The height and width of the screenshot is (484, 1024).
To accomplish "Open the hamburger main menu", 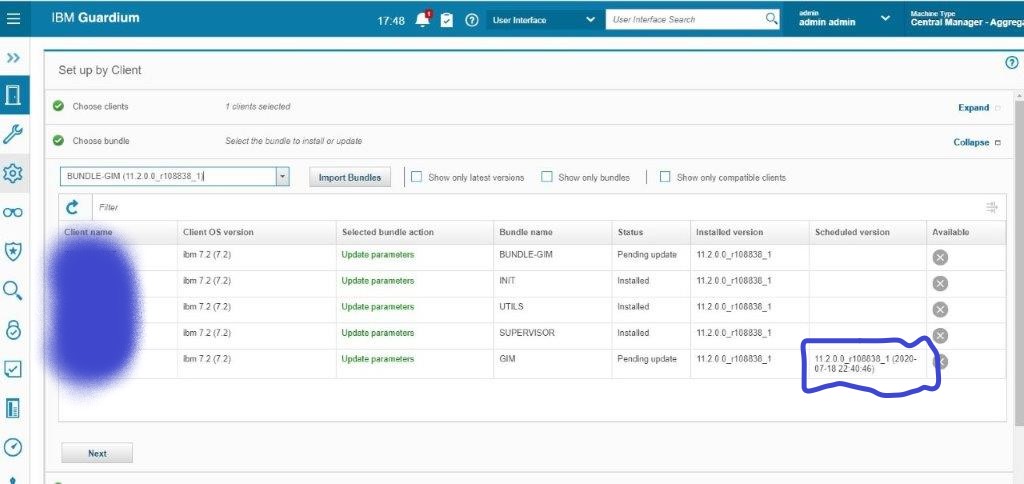I will pyautogui.click(x=13, y=19).
